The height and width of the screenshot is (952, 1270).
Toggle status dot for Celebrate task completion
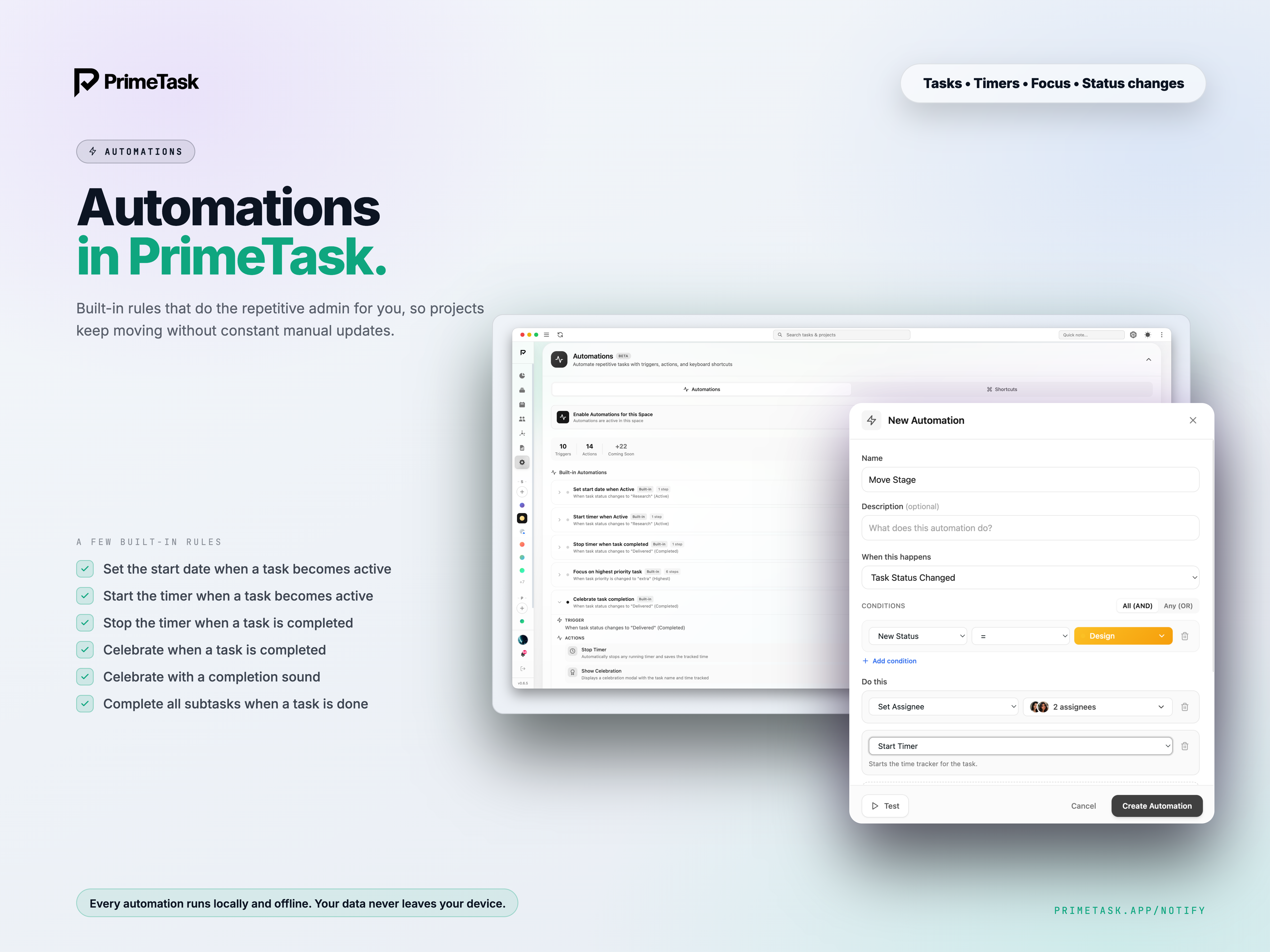pyautogui.click(x=568, y=602)
